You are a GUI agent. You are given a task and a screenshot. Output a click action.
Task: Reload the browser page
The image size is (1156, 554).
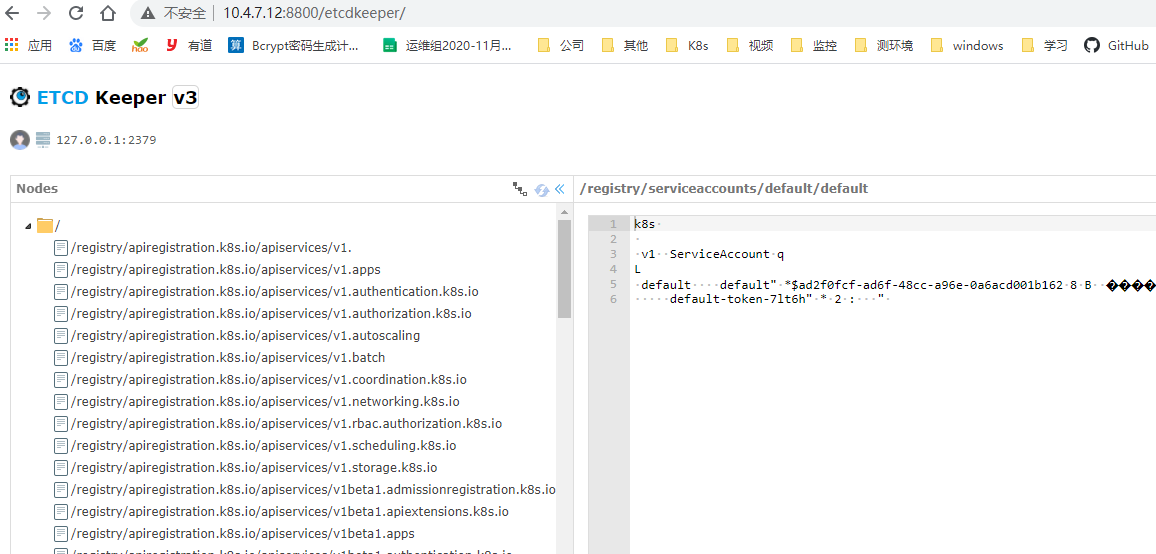76,13
